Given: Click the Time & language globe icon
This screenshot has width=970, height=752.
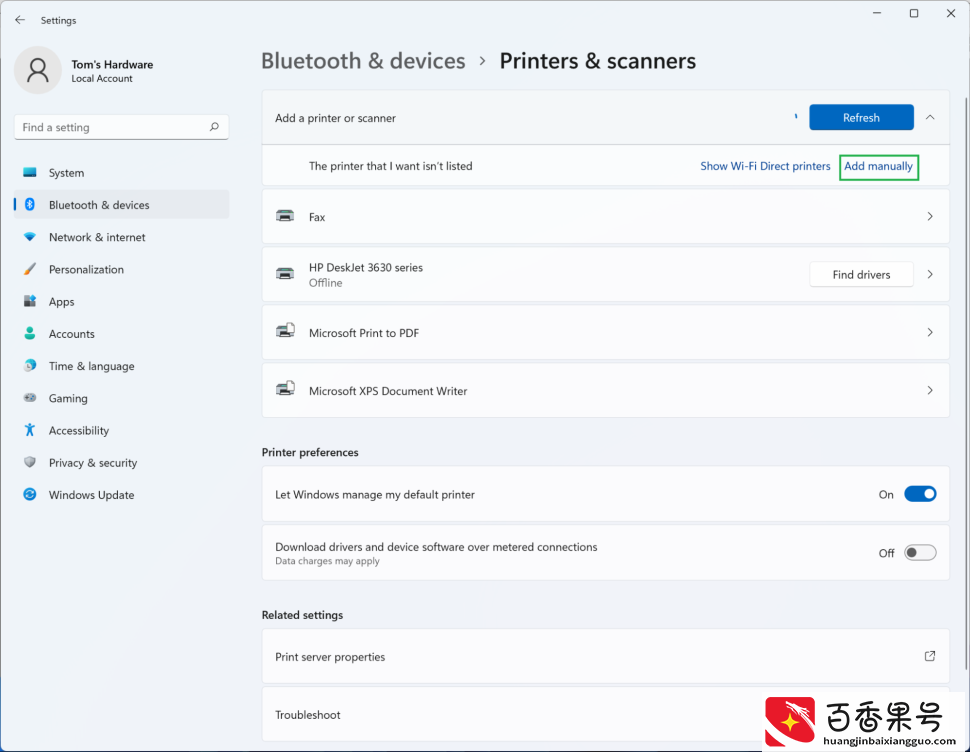Looking at the screenshot, I should (30, 365).
